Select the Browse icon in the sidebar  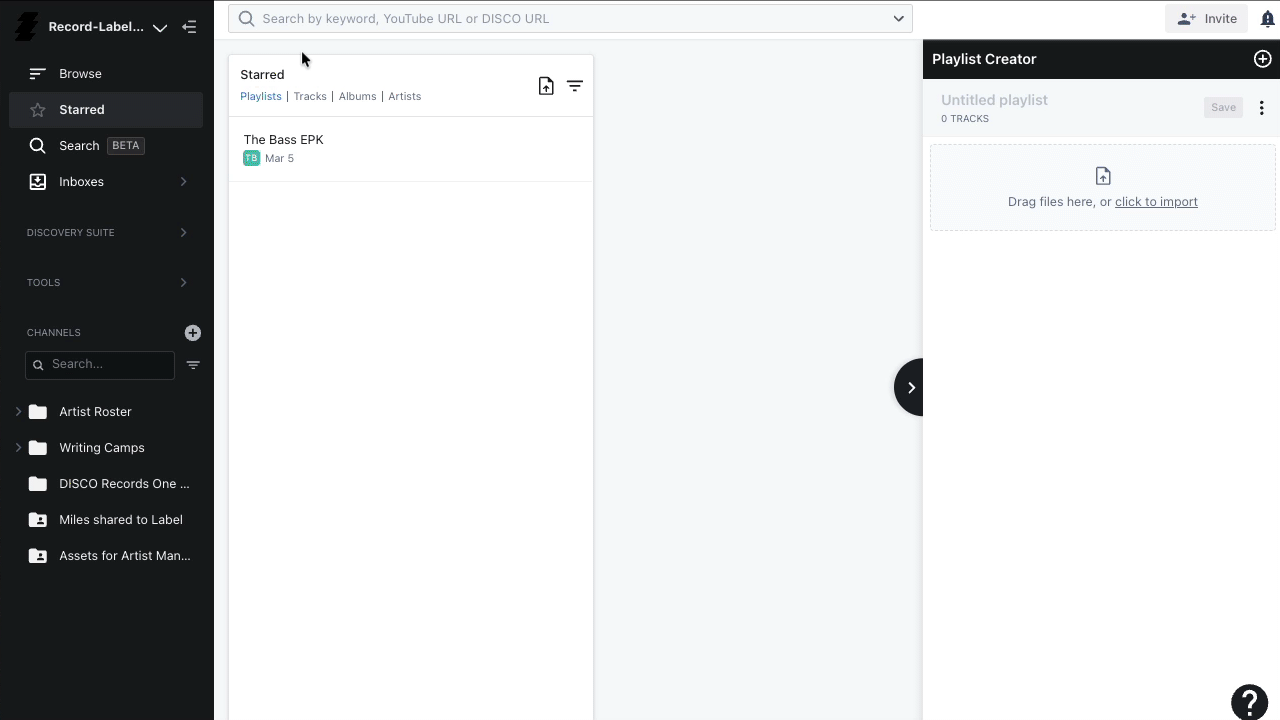[37, 73]
